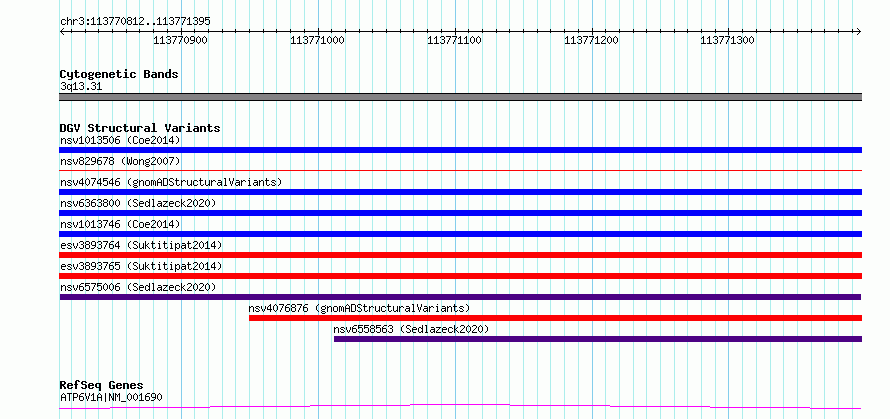Open the nsv829678 (Wong2007) variant label
Image resolution: width=890 pixels, height=419 pixels.
[120, 161]
